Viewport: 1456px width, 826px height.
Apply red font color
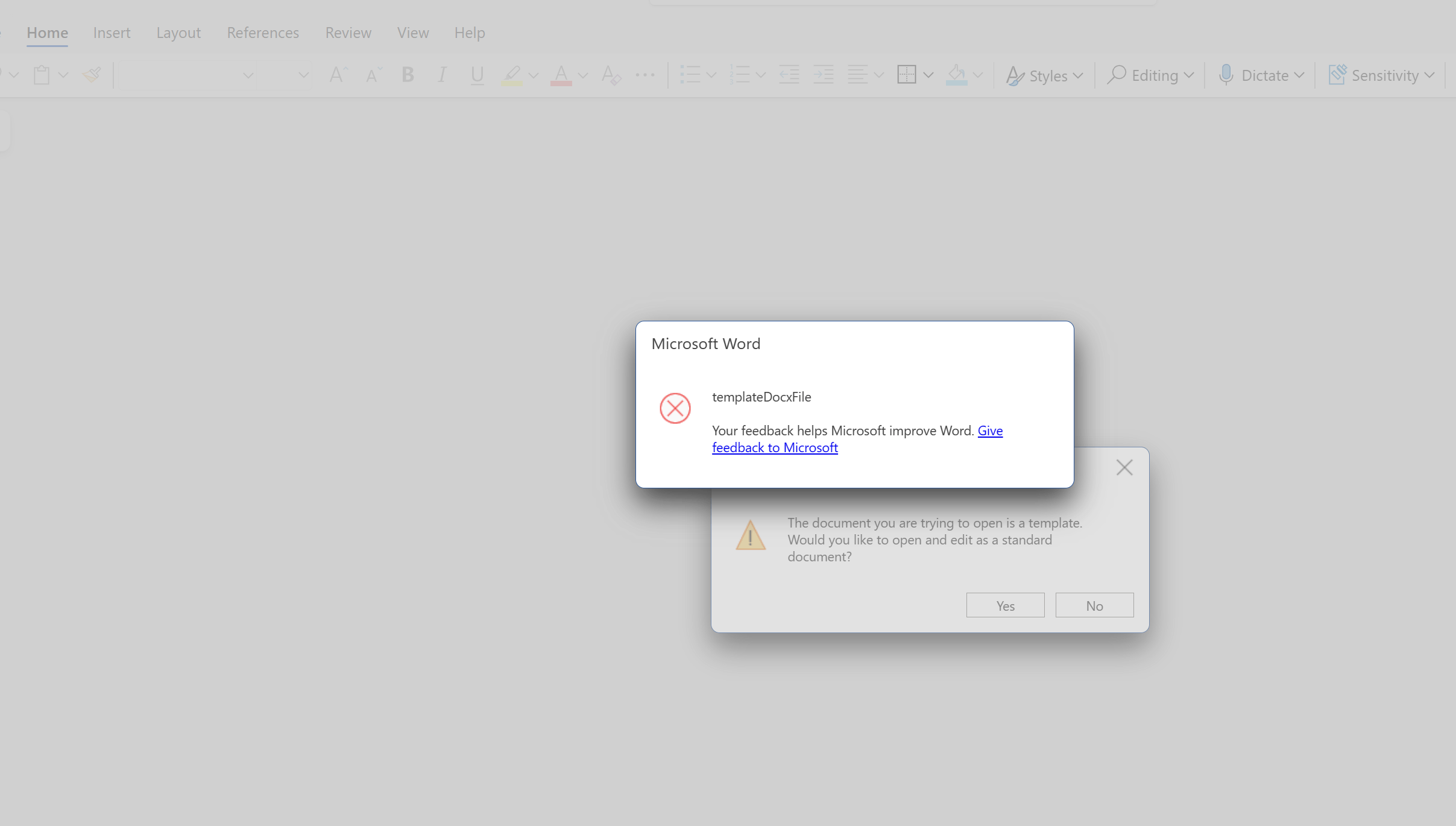[x=561, y=75]
